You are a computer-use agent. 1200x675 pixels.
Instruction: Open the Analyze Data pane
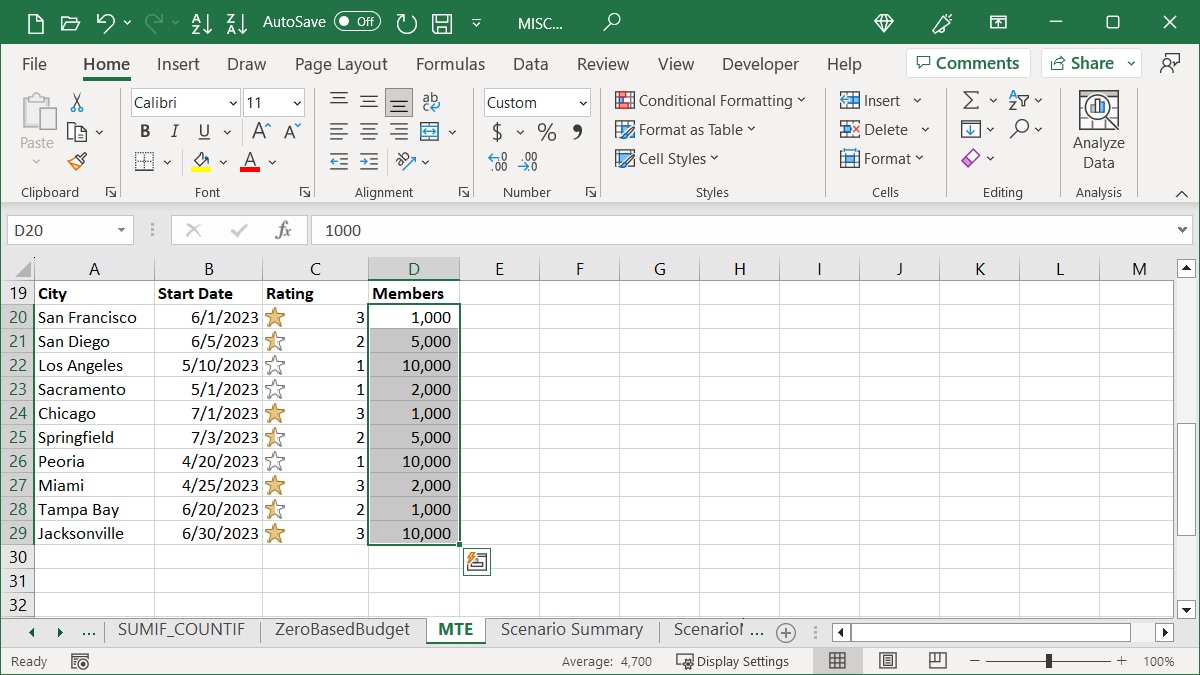click(1098, 128)
